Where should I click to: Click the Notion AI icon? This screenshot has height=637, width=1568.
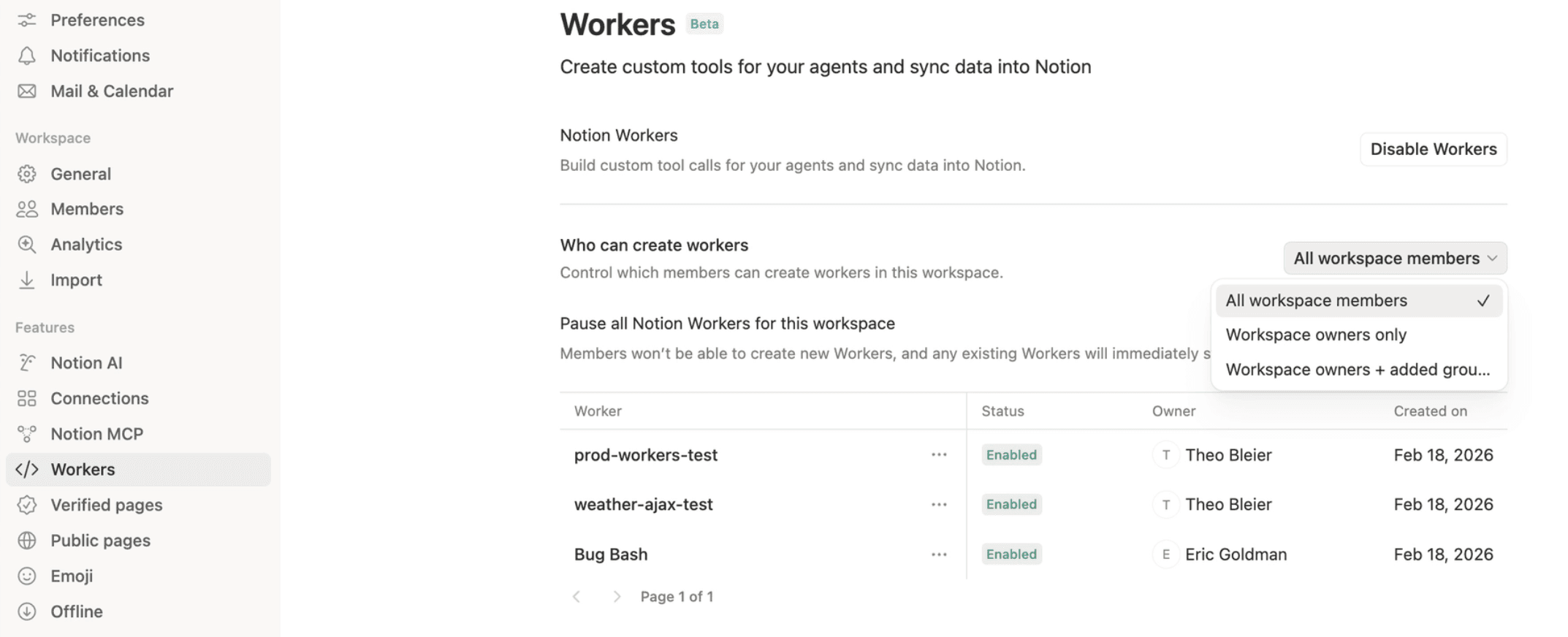click(27, 363)
